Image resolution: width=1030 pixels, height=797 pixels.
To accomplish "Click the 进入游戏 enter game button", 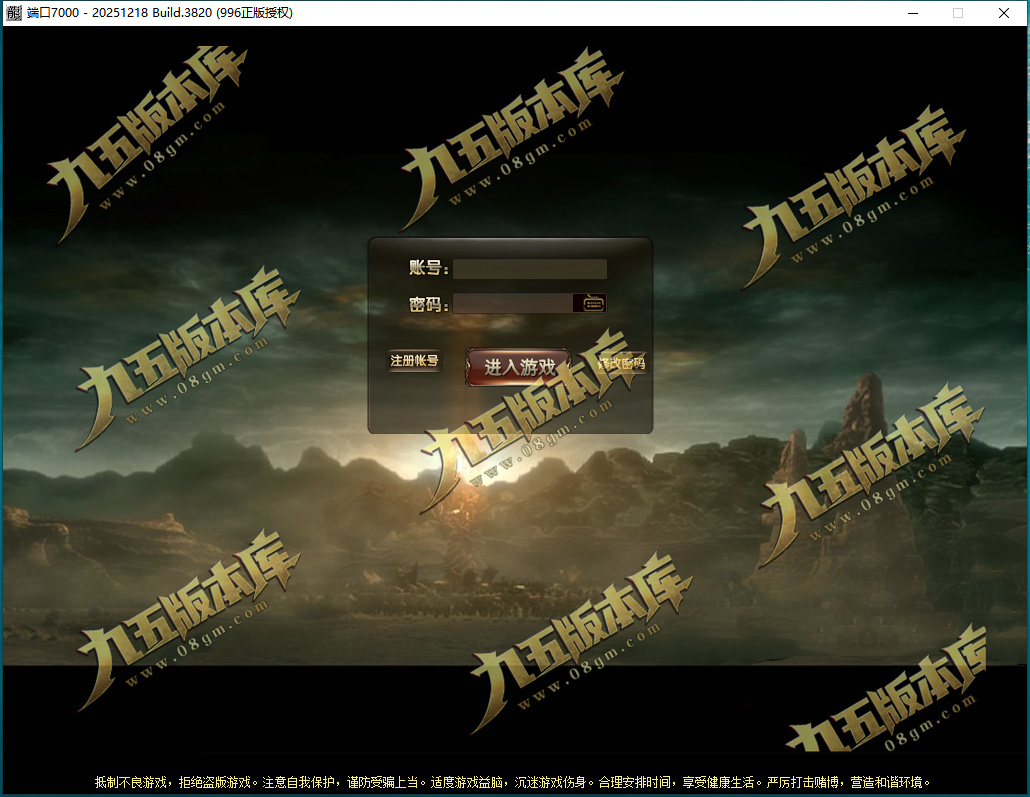I will coord(519,367).
